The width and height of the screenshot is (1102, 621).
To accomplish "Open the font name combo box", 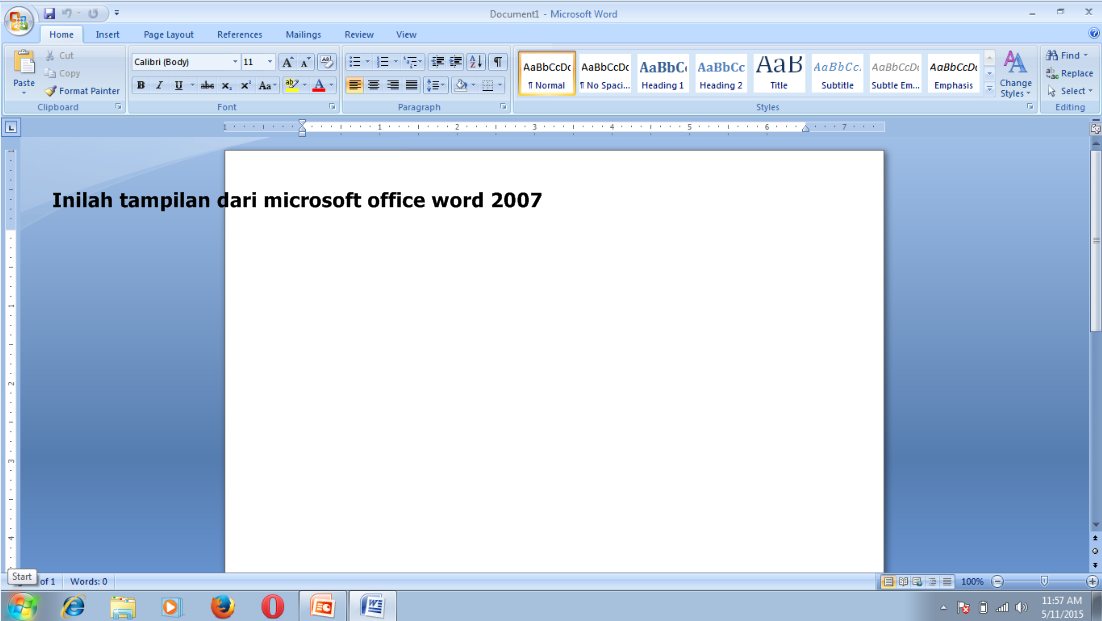I will click(x=186, y=62).
